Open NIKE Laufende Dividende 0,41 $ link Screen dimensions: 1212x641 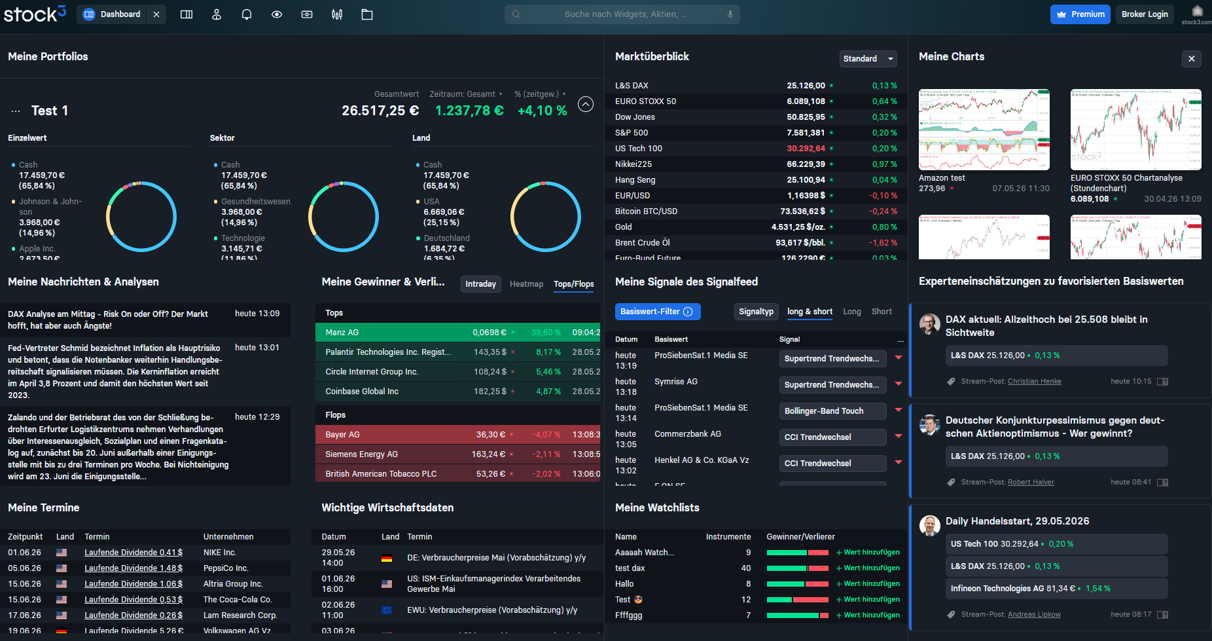tap(133, 553)
